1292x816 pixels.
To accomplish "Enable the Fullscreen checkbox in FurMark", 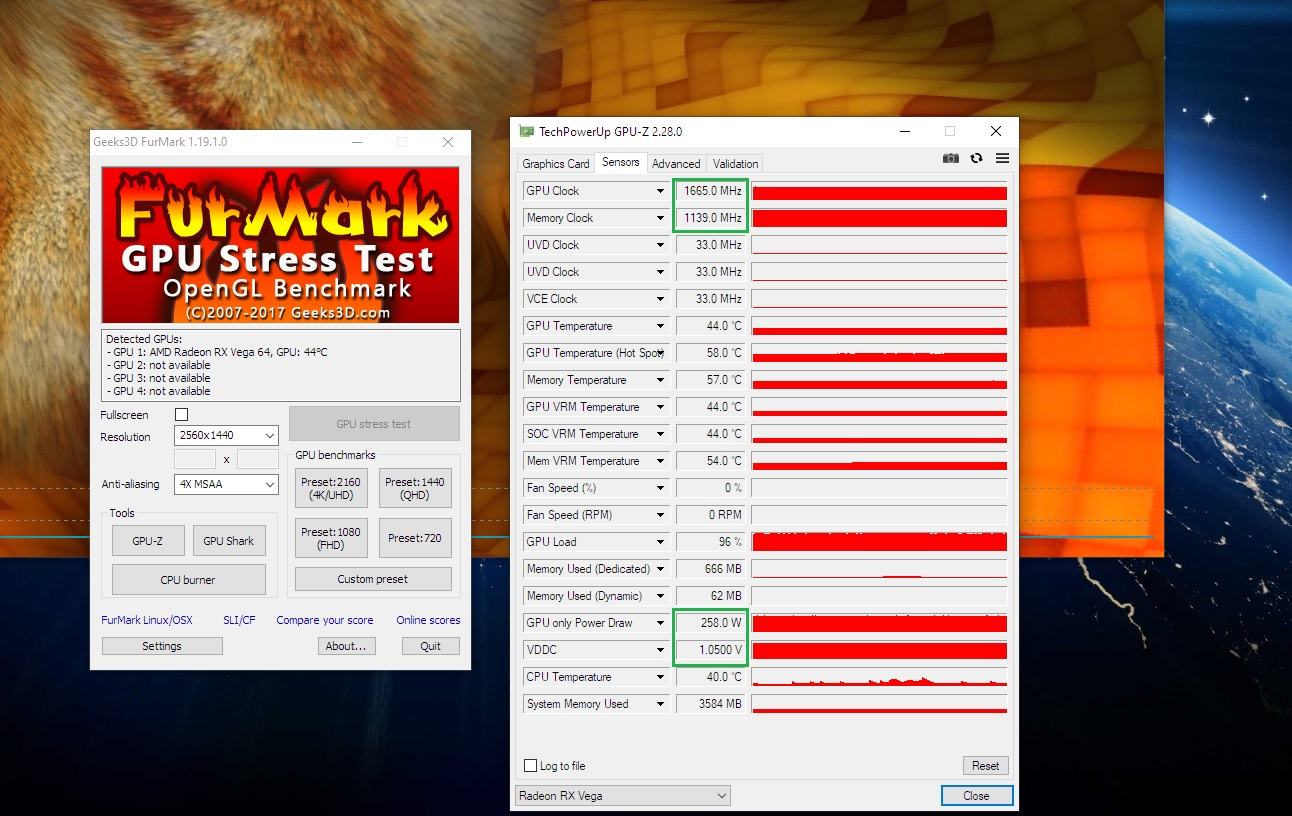I will (181, 414).
